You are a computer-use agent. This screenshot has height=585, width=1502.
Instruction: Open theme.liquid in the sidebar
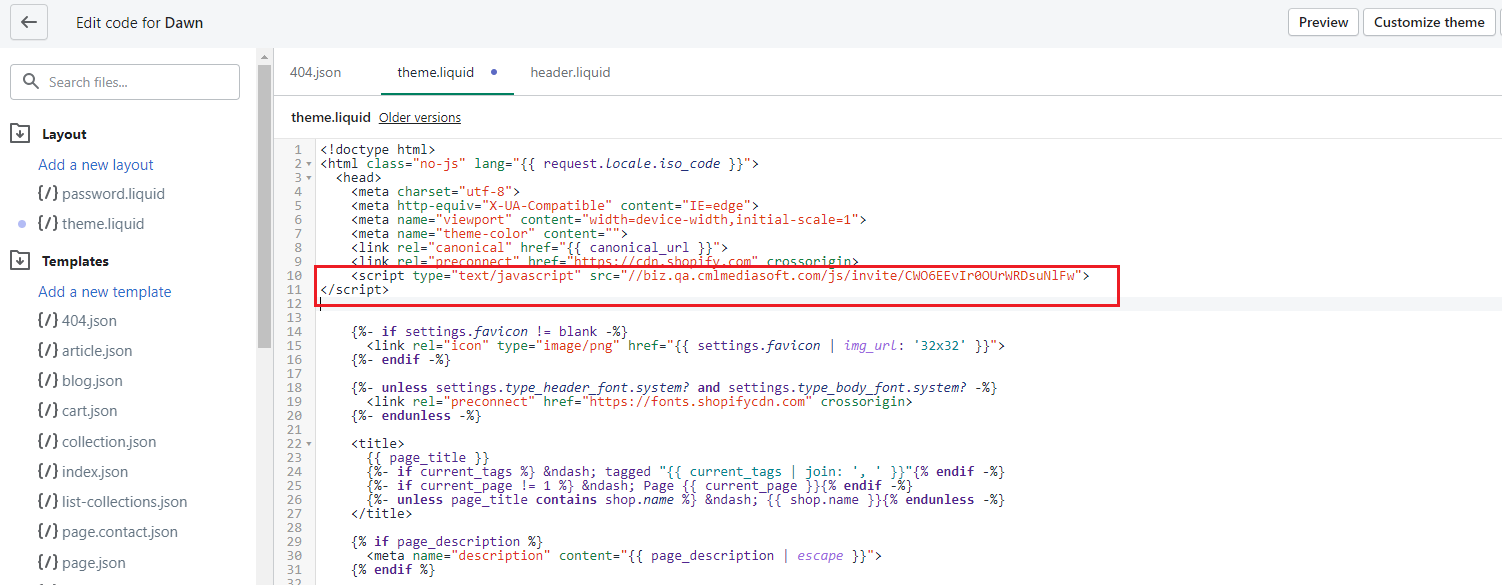(103, 224)
